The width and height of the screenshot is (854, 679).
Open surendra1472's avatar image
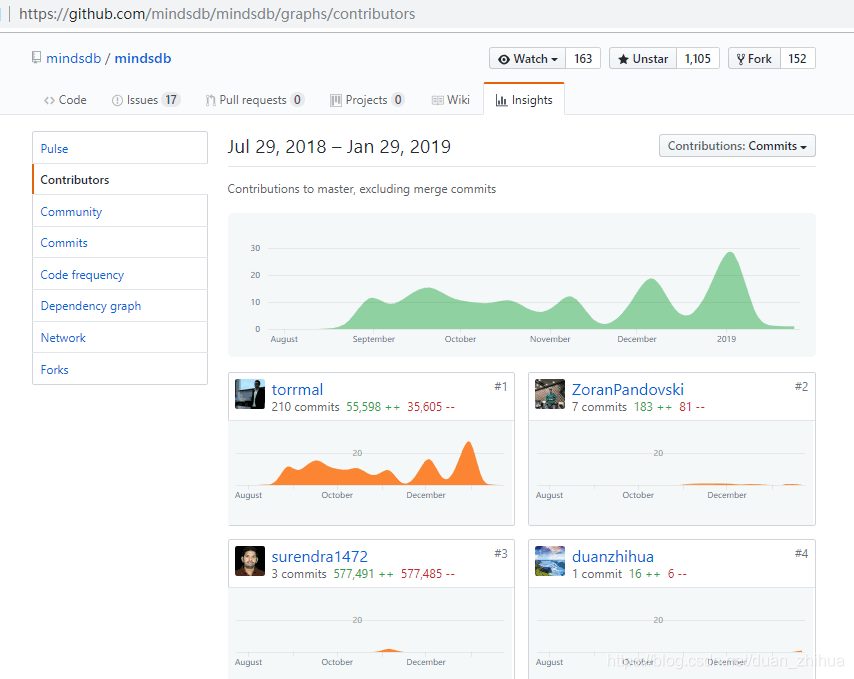(x=250, y=561)
